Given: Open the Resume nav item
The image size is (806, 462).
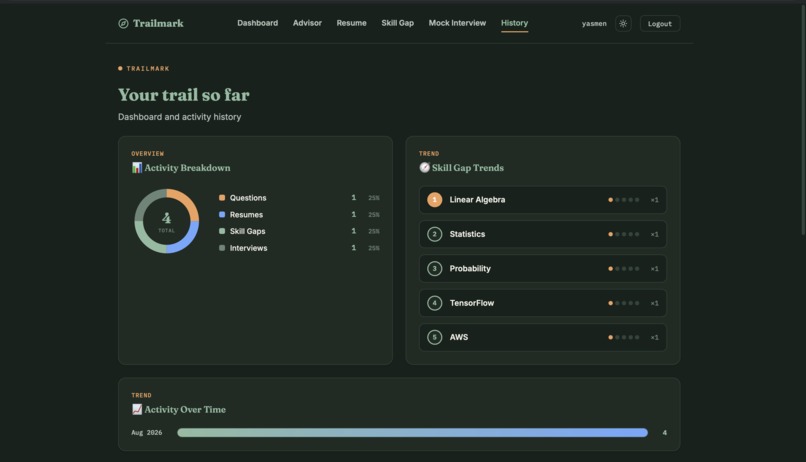Looking at the screenshot, I should (352, 23).
